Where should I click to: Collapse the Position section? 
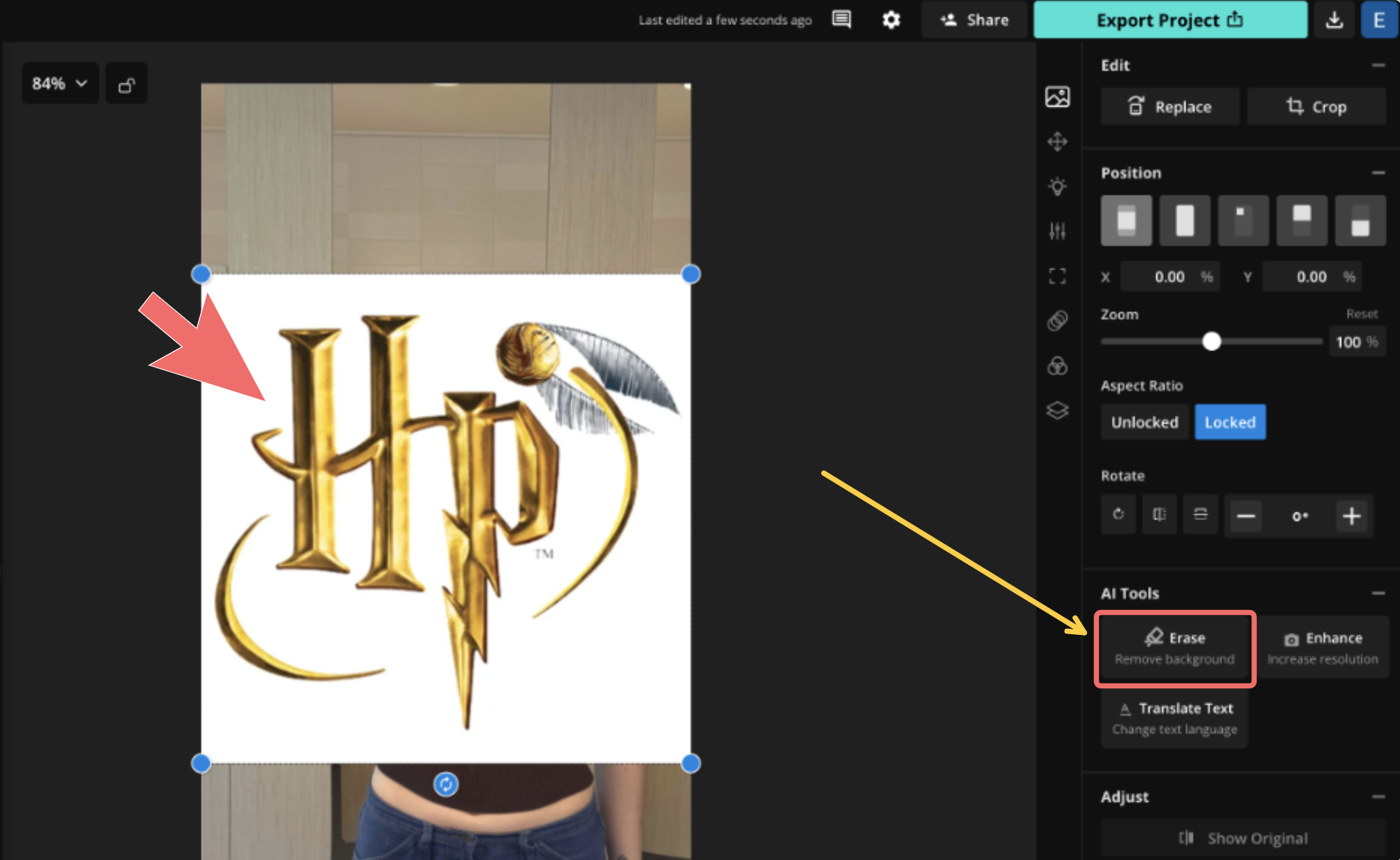[1378, 173]
